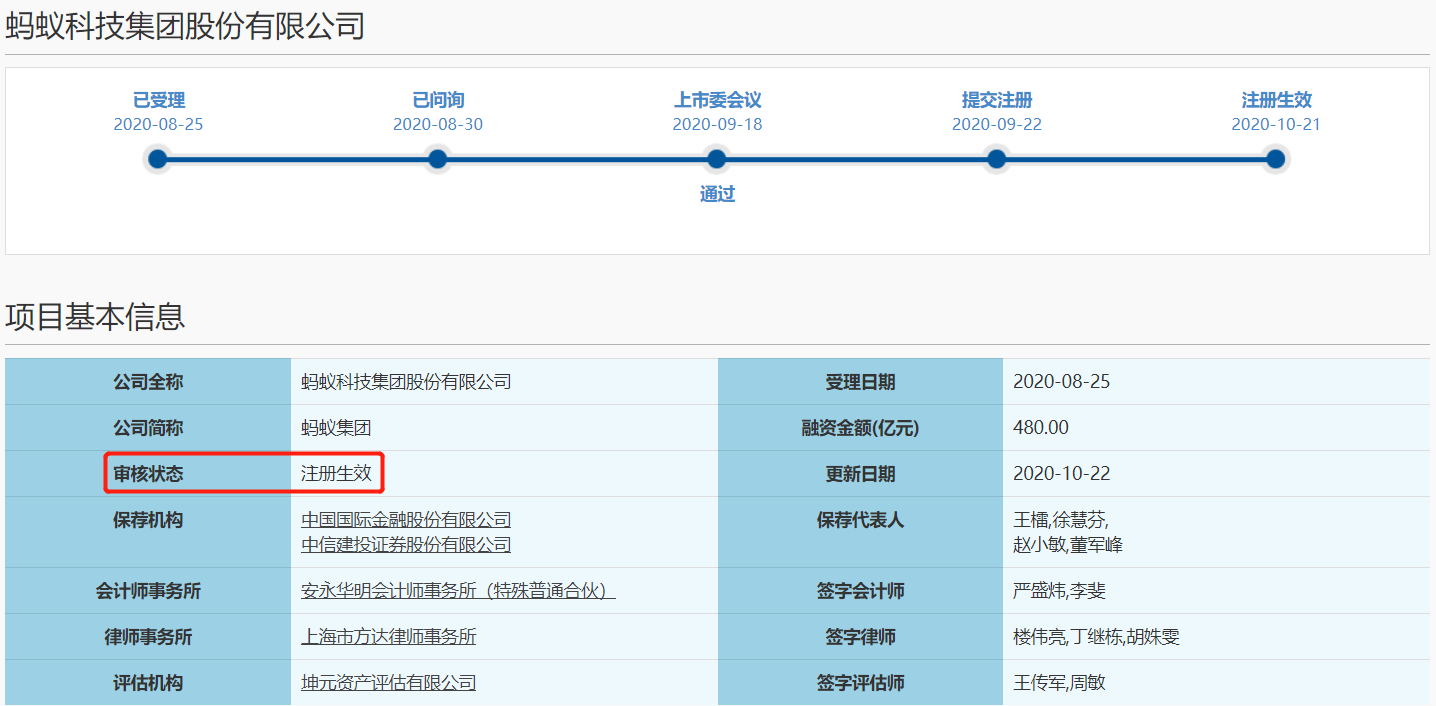Open the 上海市方达律师事务所 law firm link
The width and height of the screenshot is (1436, 706).
tap(389, 637)
